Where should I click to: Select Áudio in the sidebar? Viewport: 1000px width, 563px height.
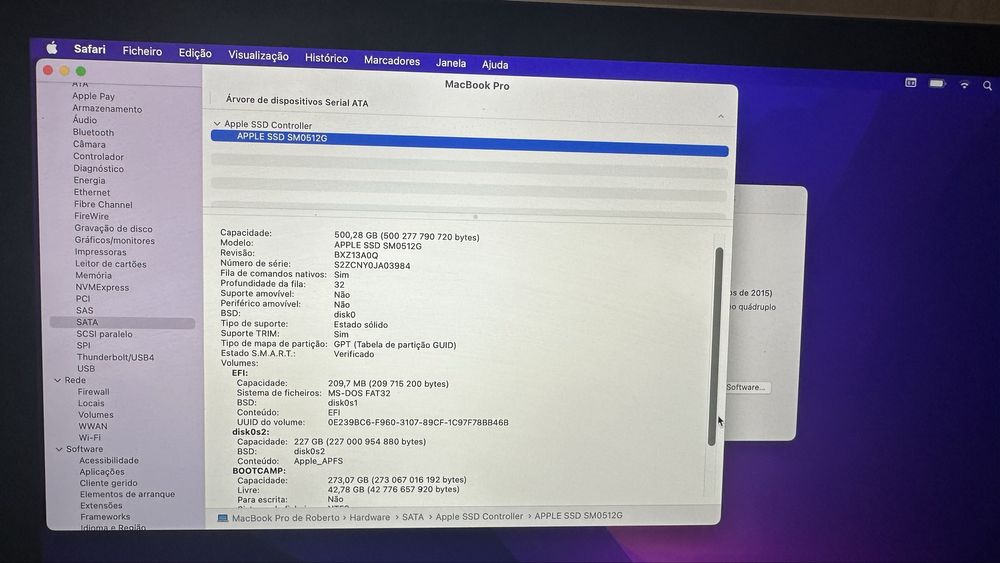click(85, 120)
